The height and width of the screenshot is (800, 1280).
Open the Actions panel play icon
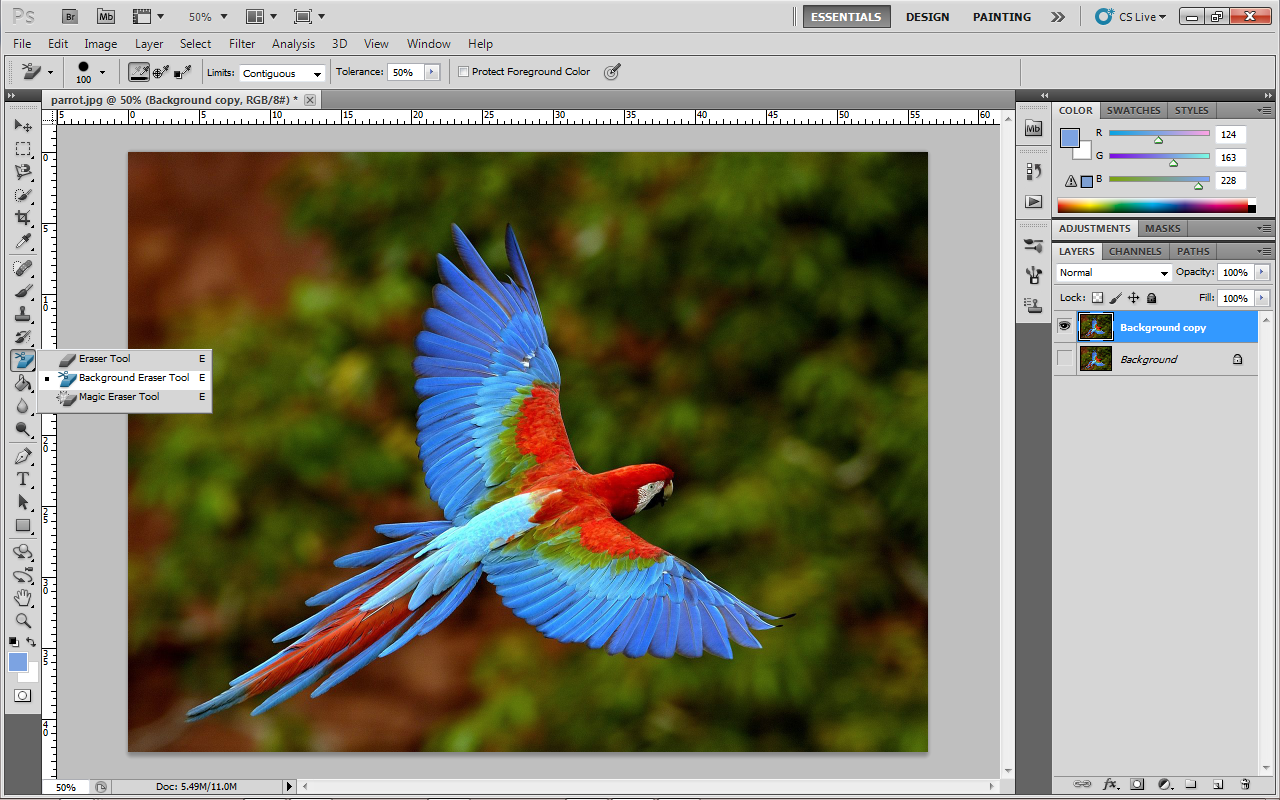click(1034, 201)
